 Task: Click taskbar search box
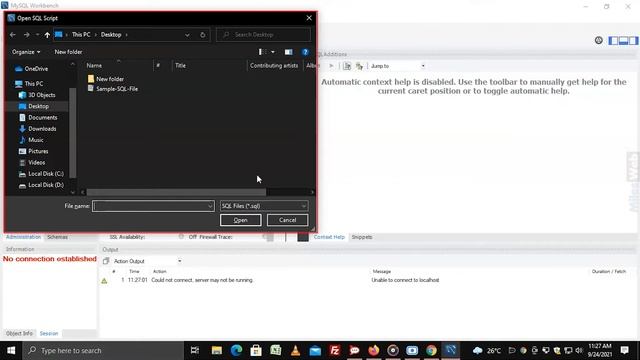(103, 351)
